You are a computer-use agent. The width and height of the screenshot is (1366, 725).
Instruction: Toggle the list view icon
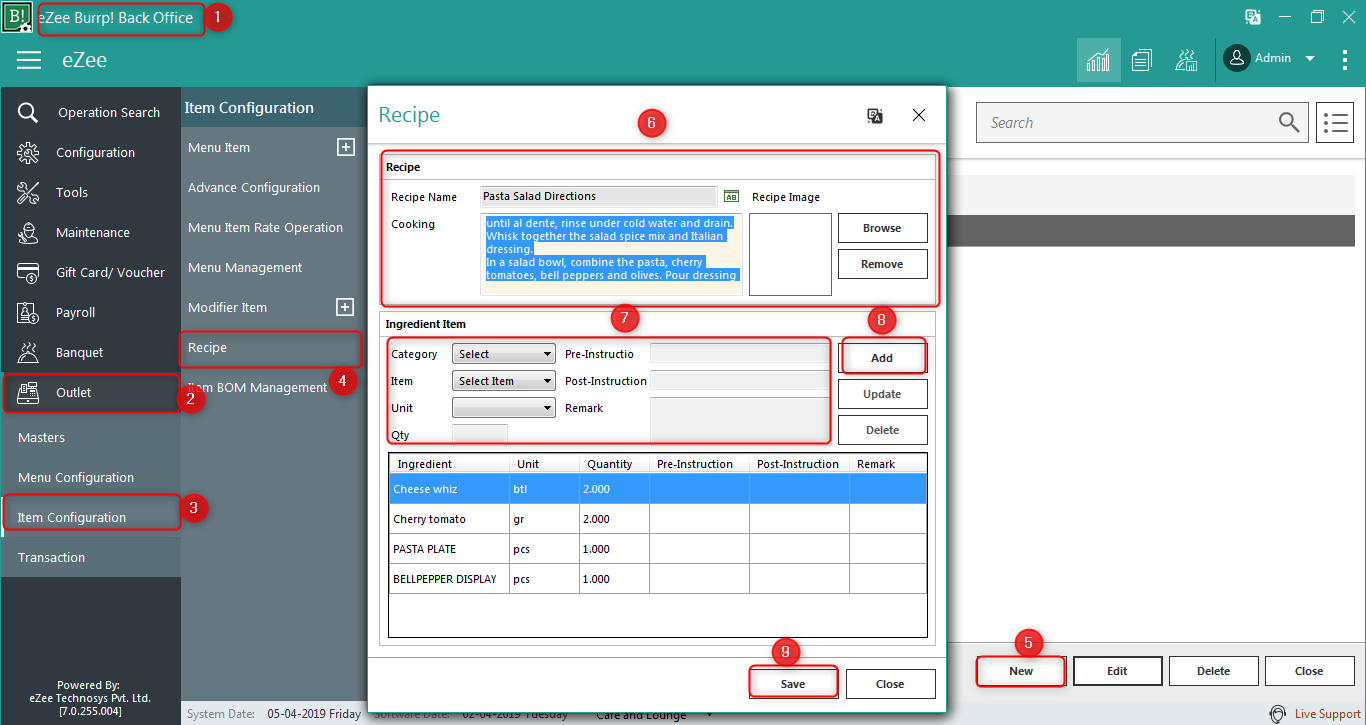[x=1335, y=123]
